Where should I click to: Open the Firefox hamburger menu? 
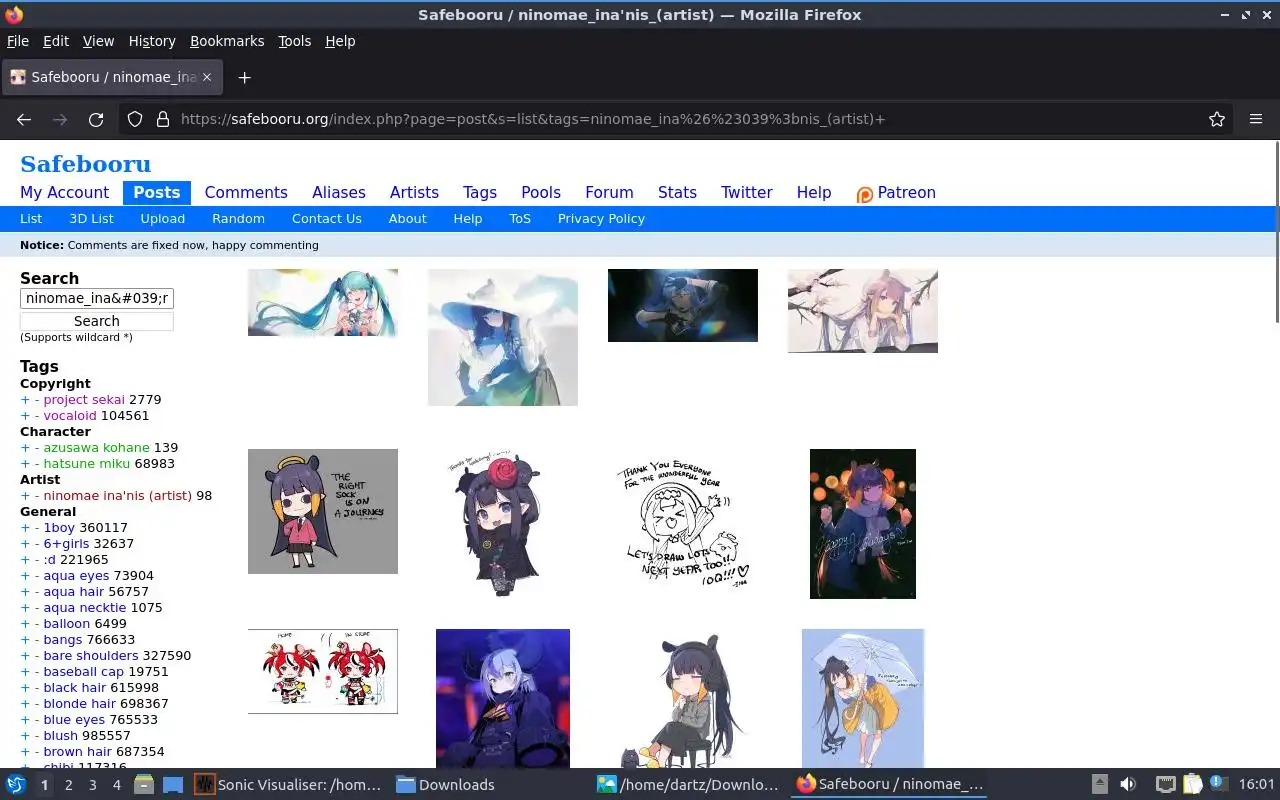pyautogui.click(x=1256, y=119)
